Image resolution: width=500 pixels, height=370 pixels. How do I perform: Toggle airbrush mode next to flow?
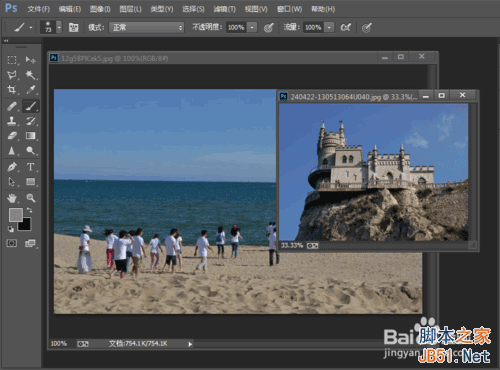(x=346, y=27)
